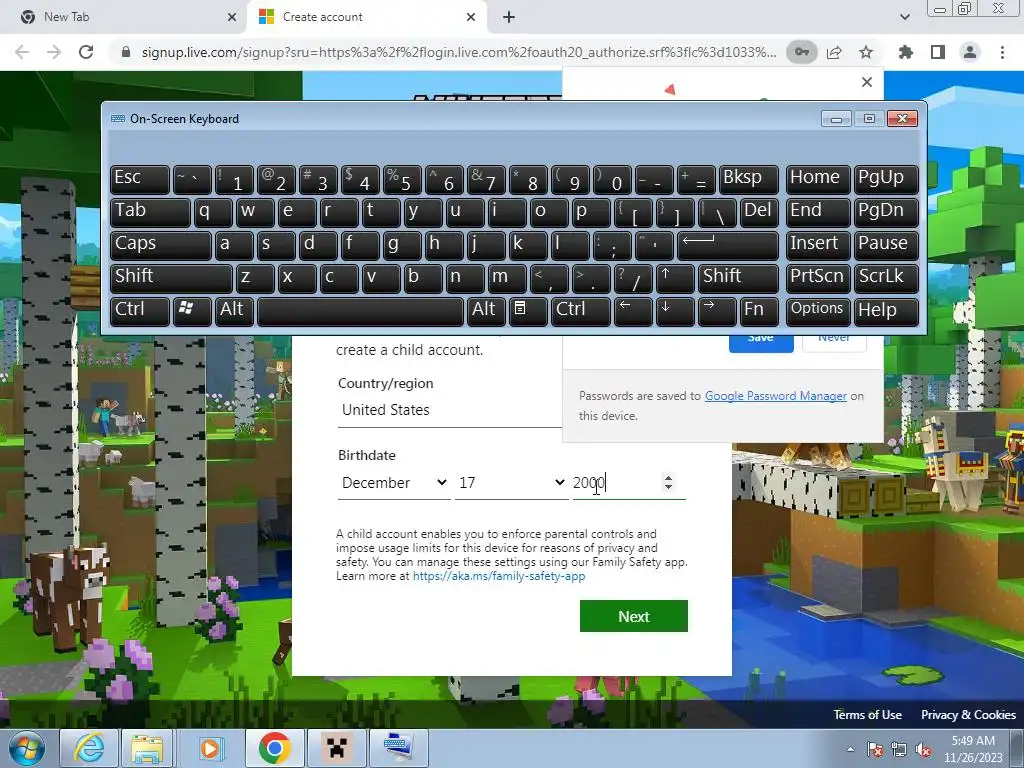Image resolution: width=1024 pixels, height=768 pixels.
Task: Open the Chrome profile avatar
Action: pyautogui.click(x=970, y=52)
